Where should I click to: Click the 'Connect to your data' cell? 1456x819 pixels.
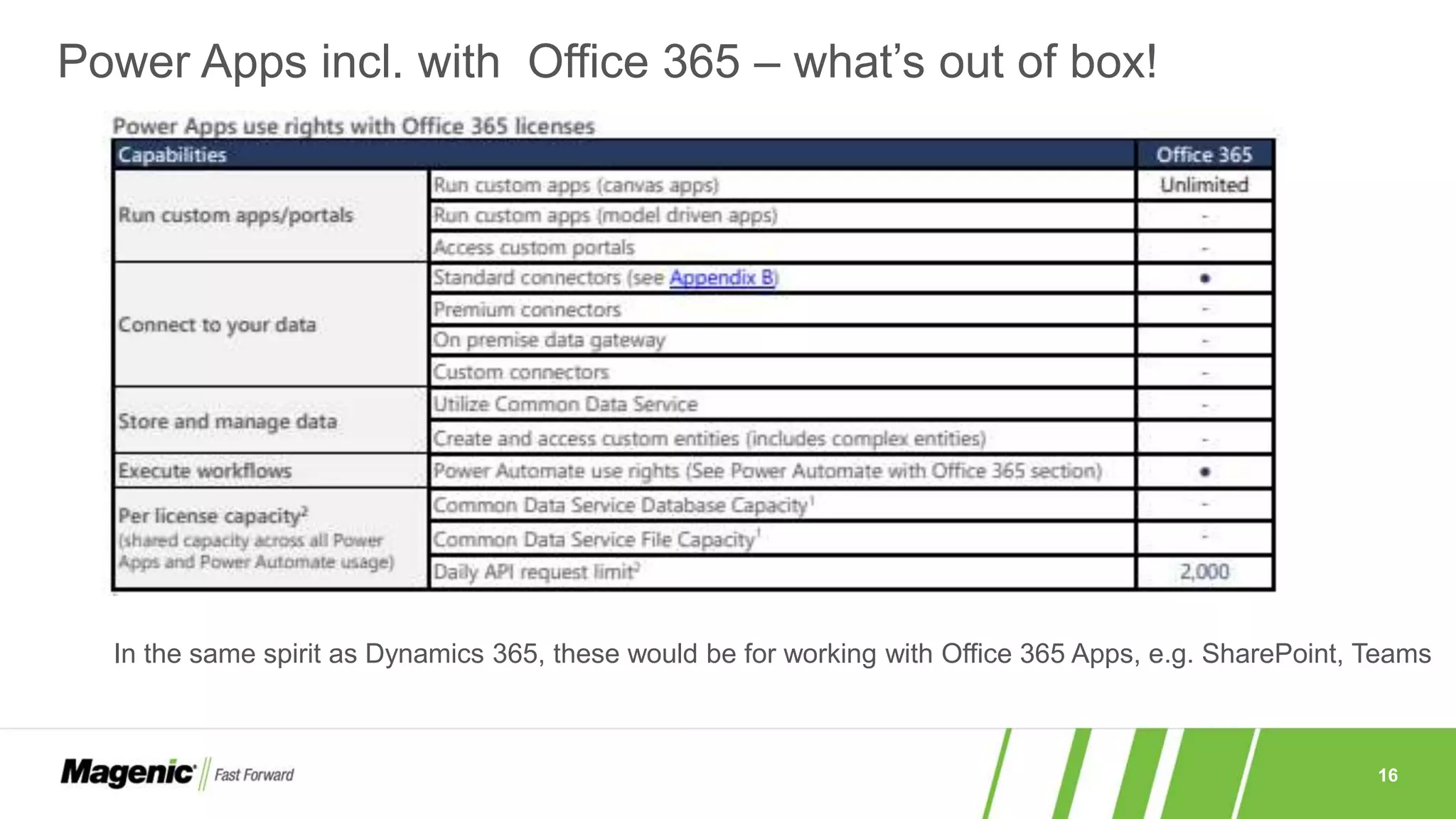271,325
